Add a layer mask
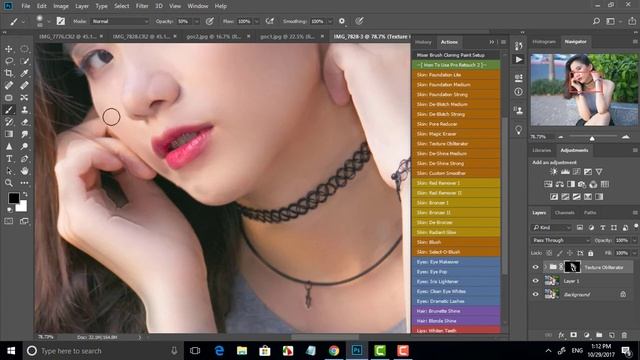The height and width of the screenshot is (360, 640). [x=573, y=335]
